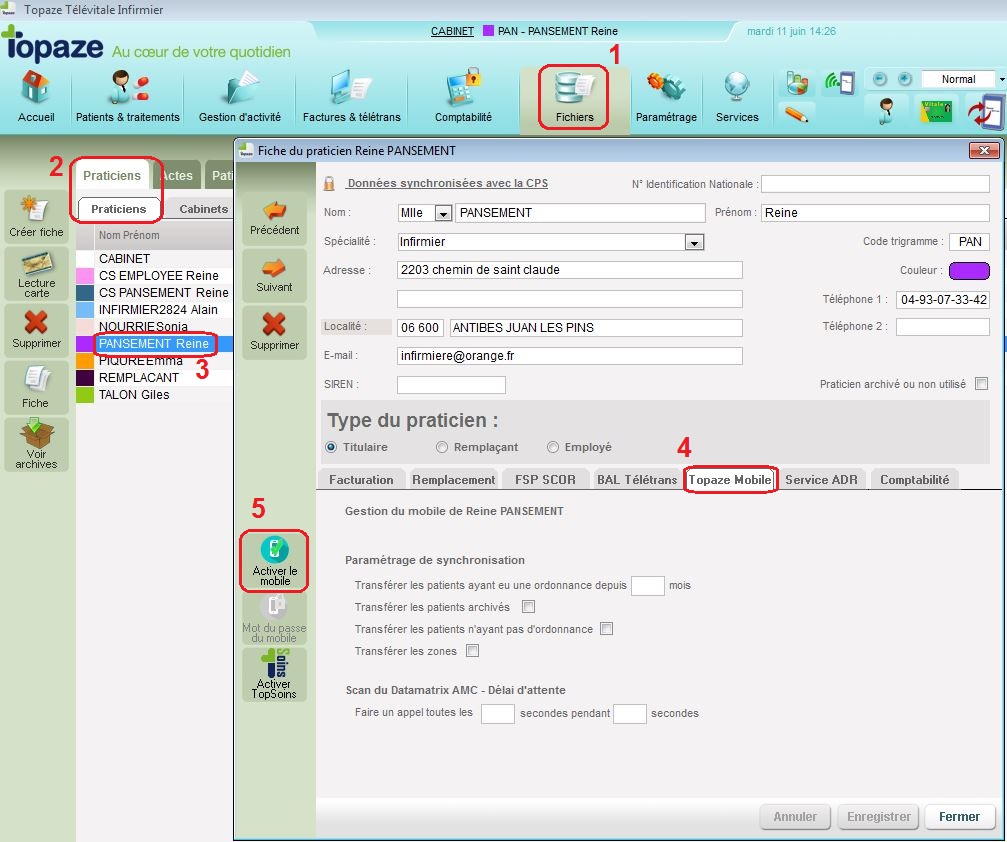Open the Spécialité Infirmier dropdown
This screenshot has width=1007, height=842.
point(694,242)
